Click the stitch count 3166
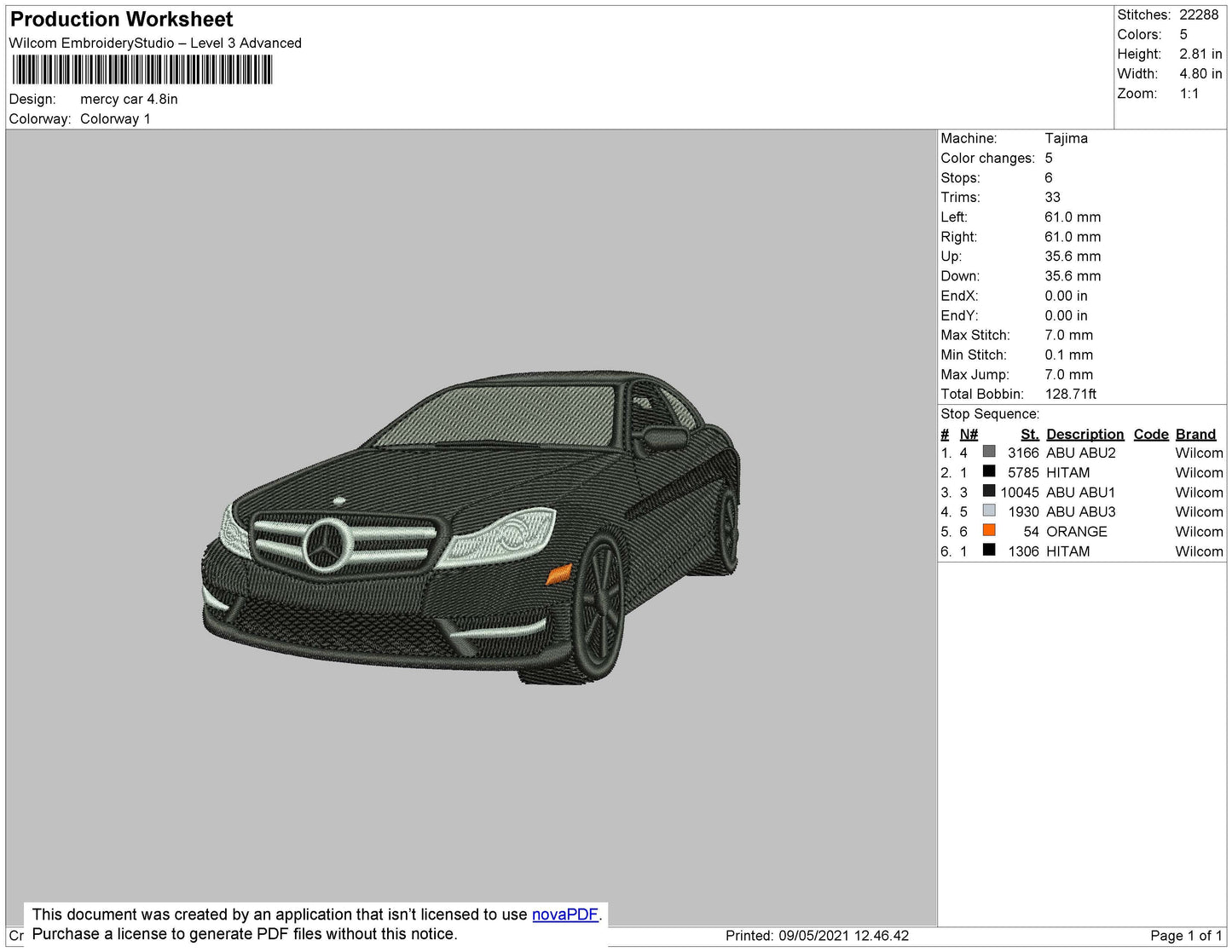Image resolution: width=1232 pixels, height=952 pixels. point(1023,453)
